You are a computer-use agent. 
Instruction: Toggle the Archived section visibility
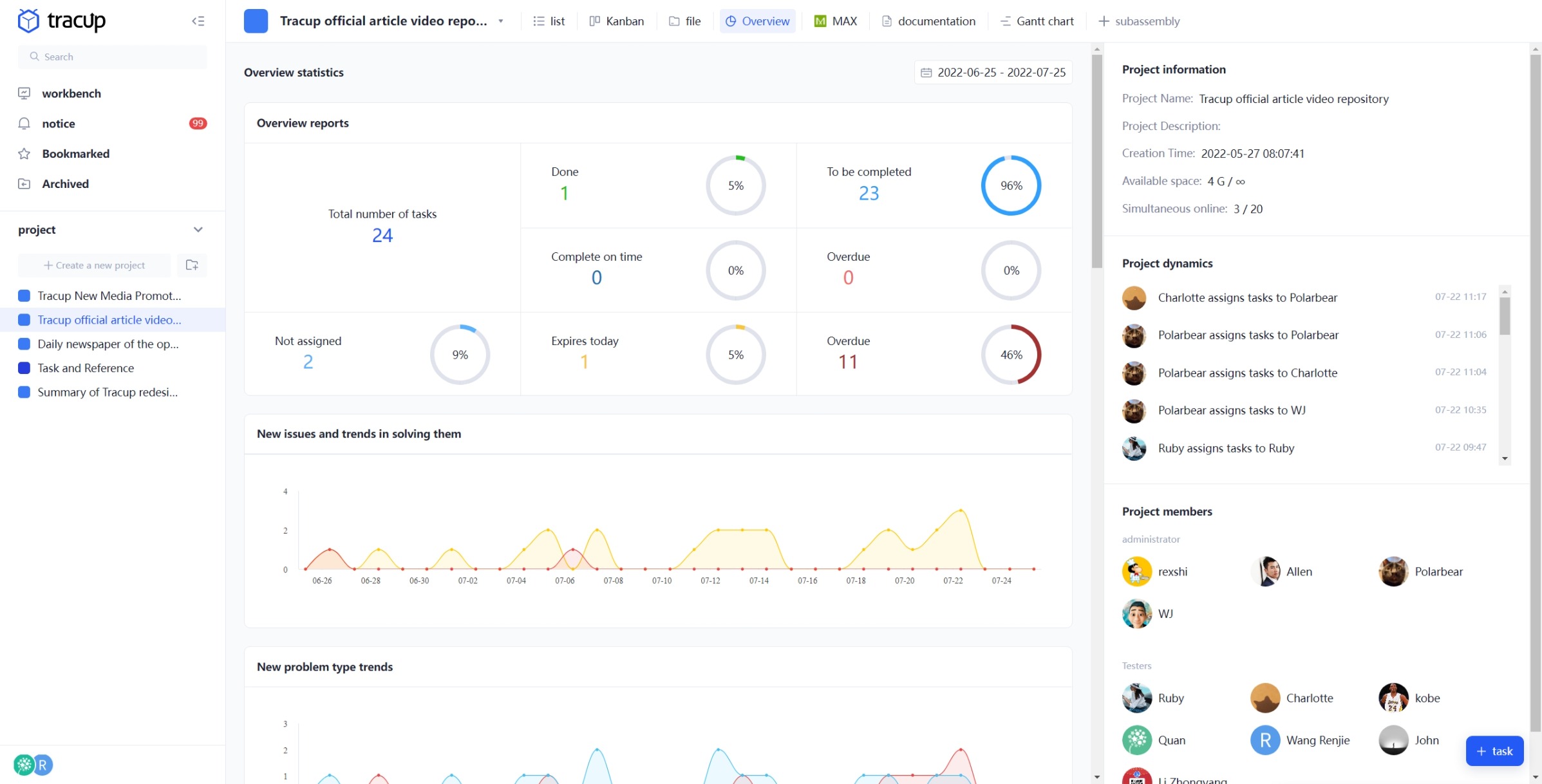[65, 183]
